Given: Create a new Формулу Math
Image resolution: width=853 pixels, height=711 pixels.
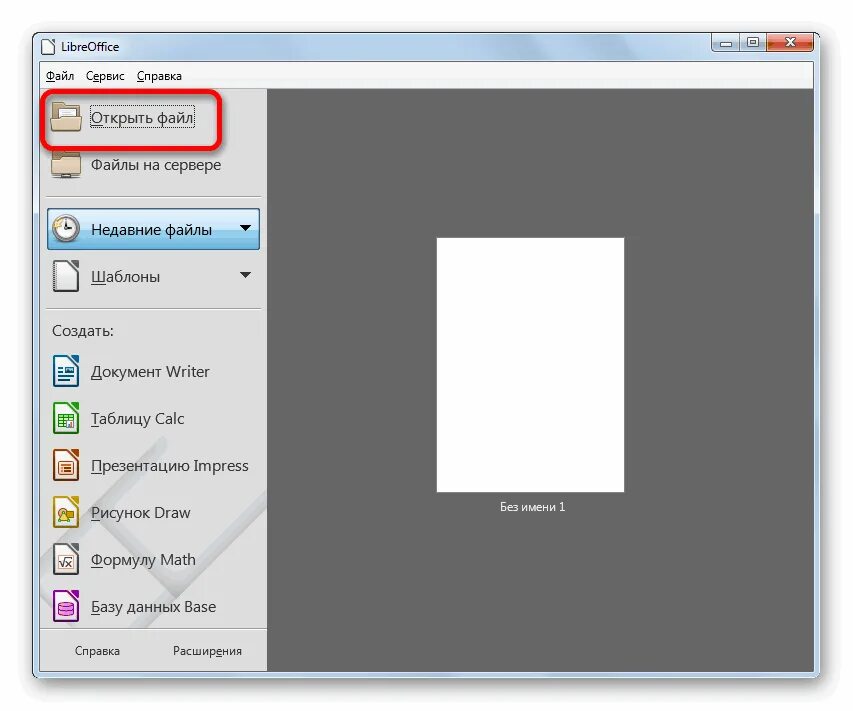Looking at the screenshot, I should [143, 560].
